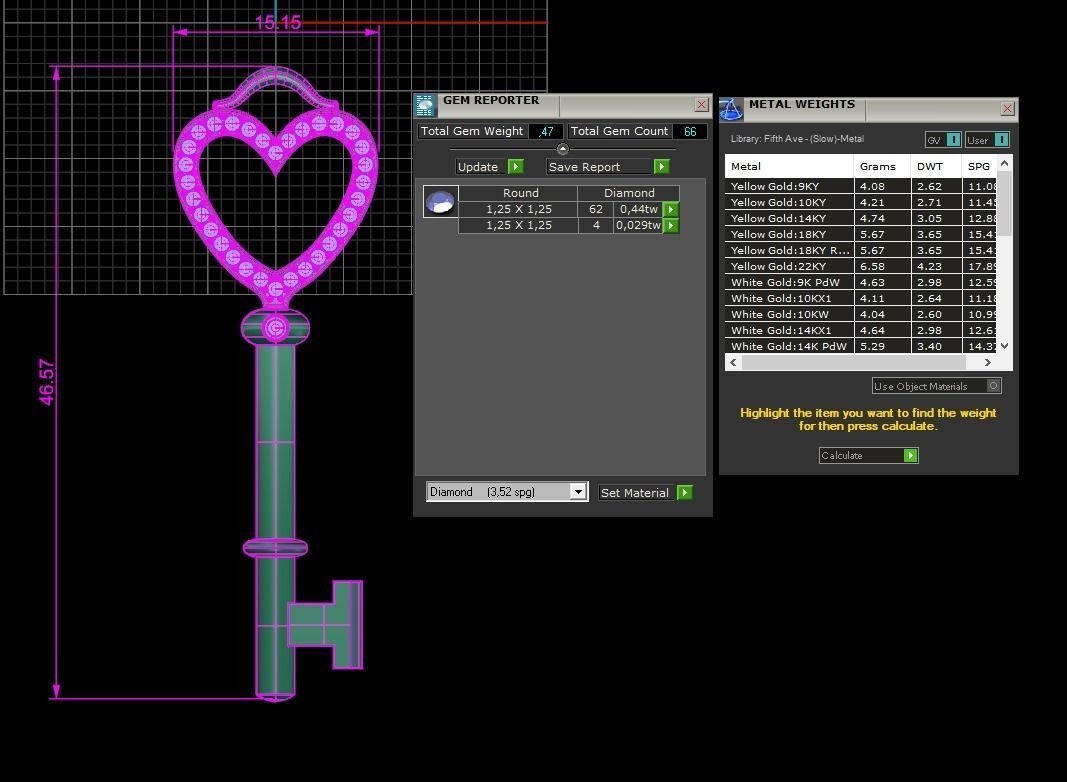Image resolution: width=1067 pixels, height=782 pixels.
Task: Click the 46.57 height dimension label
Action: [x=46, y=382]
